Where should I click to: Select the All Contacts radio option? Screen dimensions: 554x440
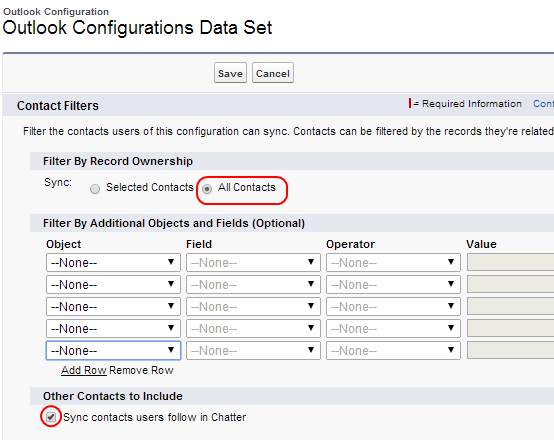pos(207,189)
